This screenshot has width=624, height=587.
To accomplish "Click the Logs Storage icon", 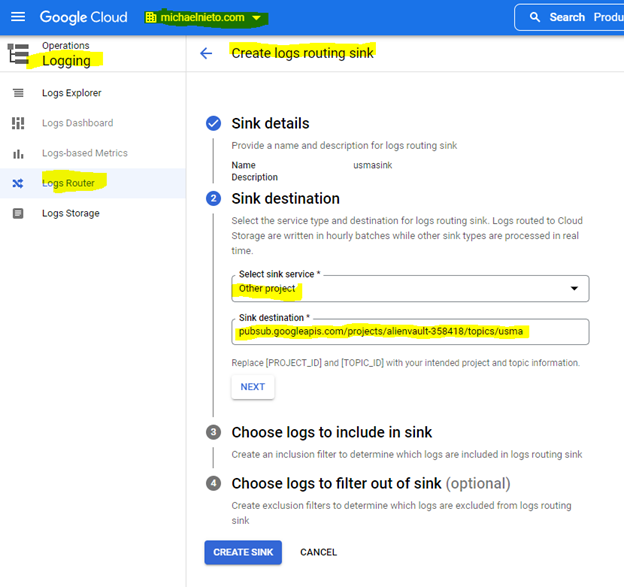I will (x=18, y=213).
